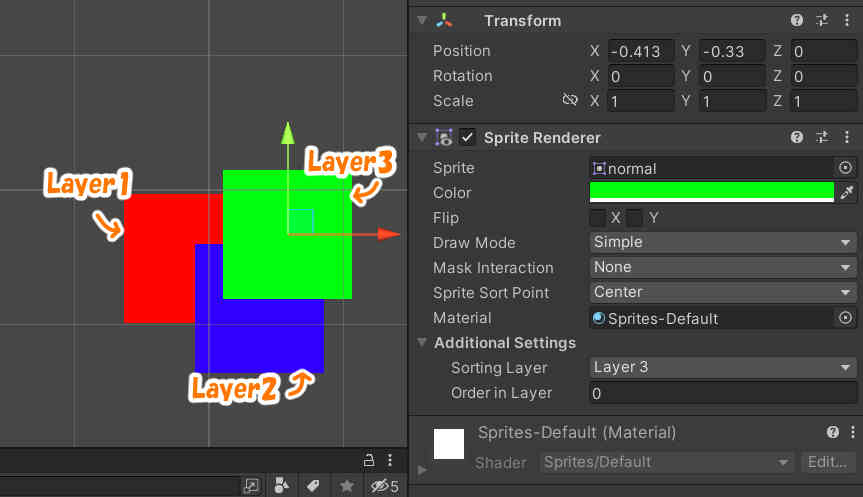Open Sprite Renderer three-dot menu
863x497 pixels.
tap(846, 137)
